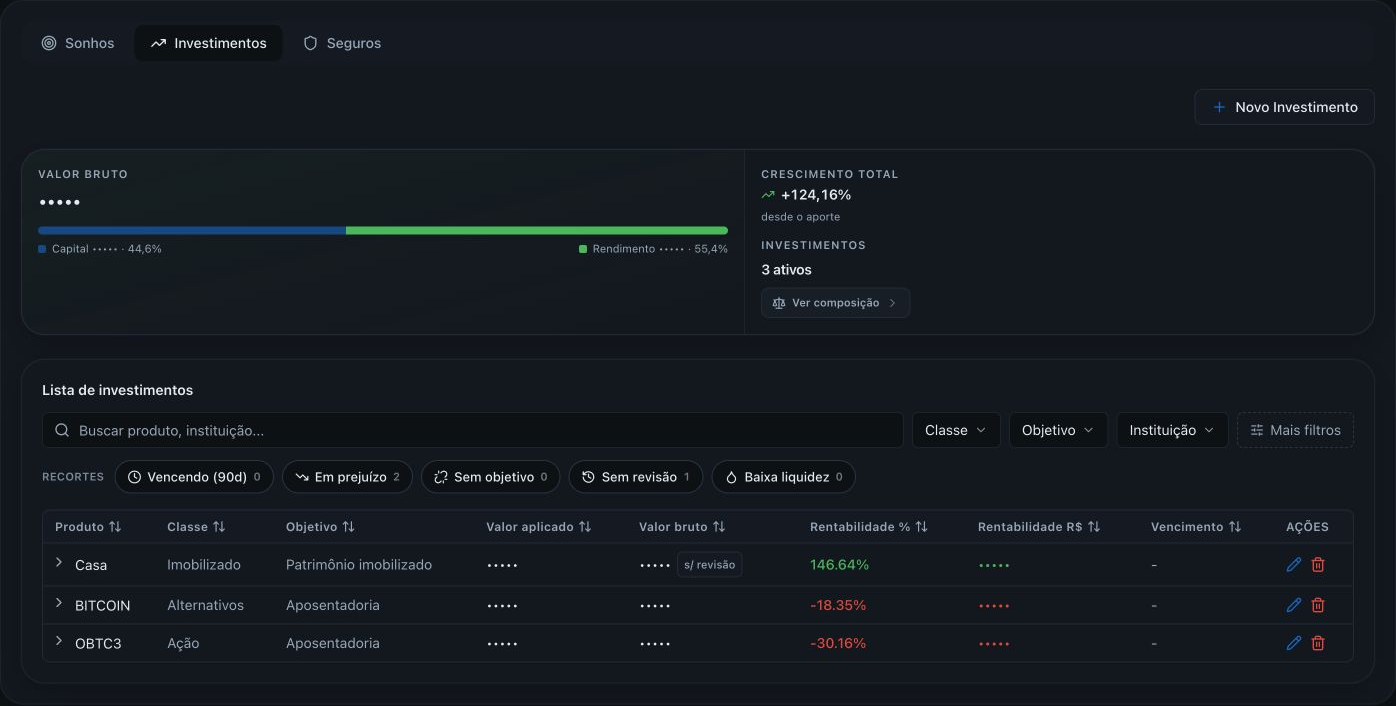This screenshot has height=706, width=1396.
Task: Delete the OBTC3 investment
Action: click(1318, 643)
